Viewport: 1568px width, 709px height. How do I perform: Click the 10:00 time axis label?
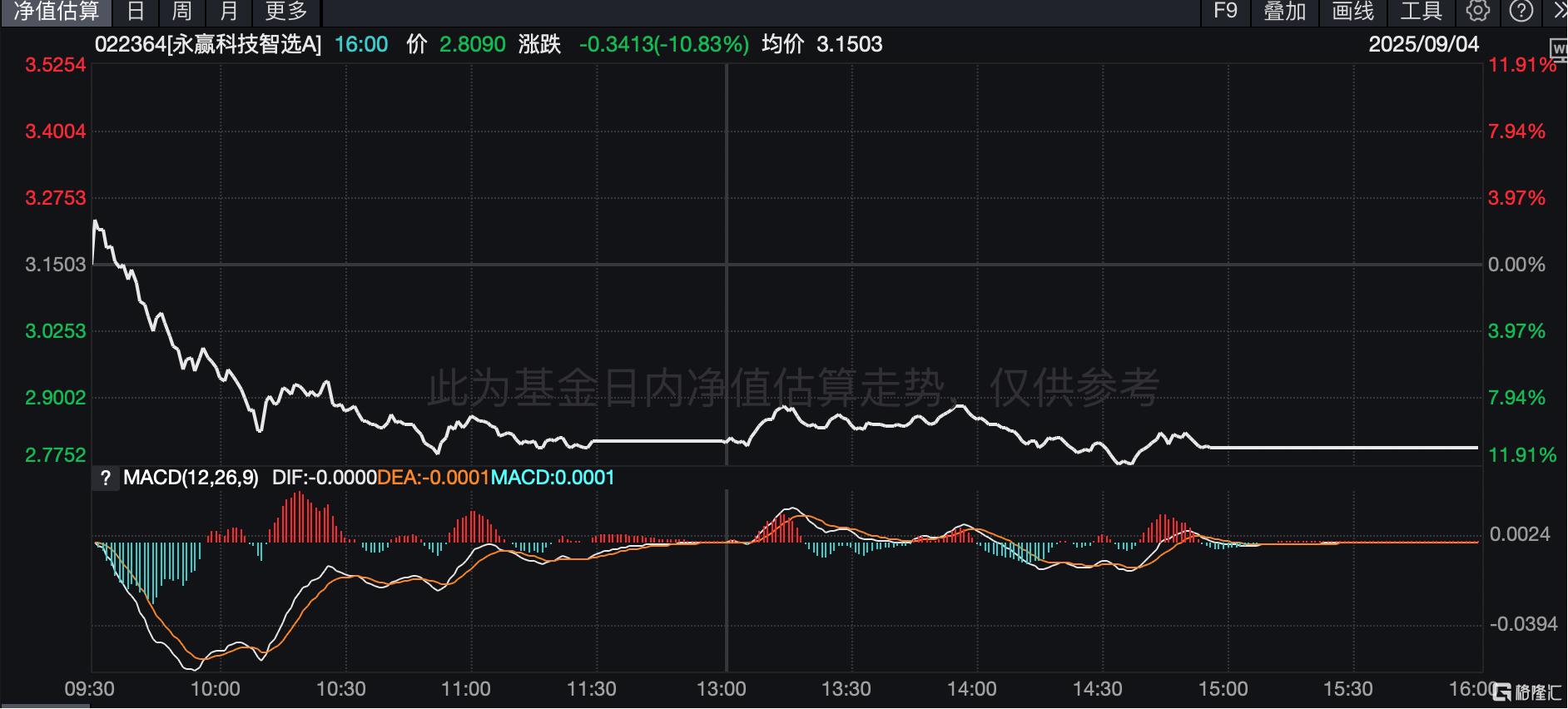(x=216, y=689)
